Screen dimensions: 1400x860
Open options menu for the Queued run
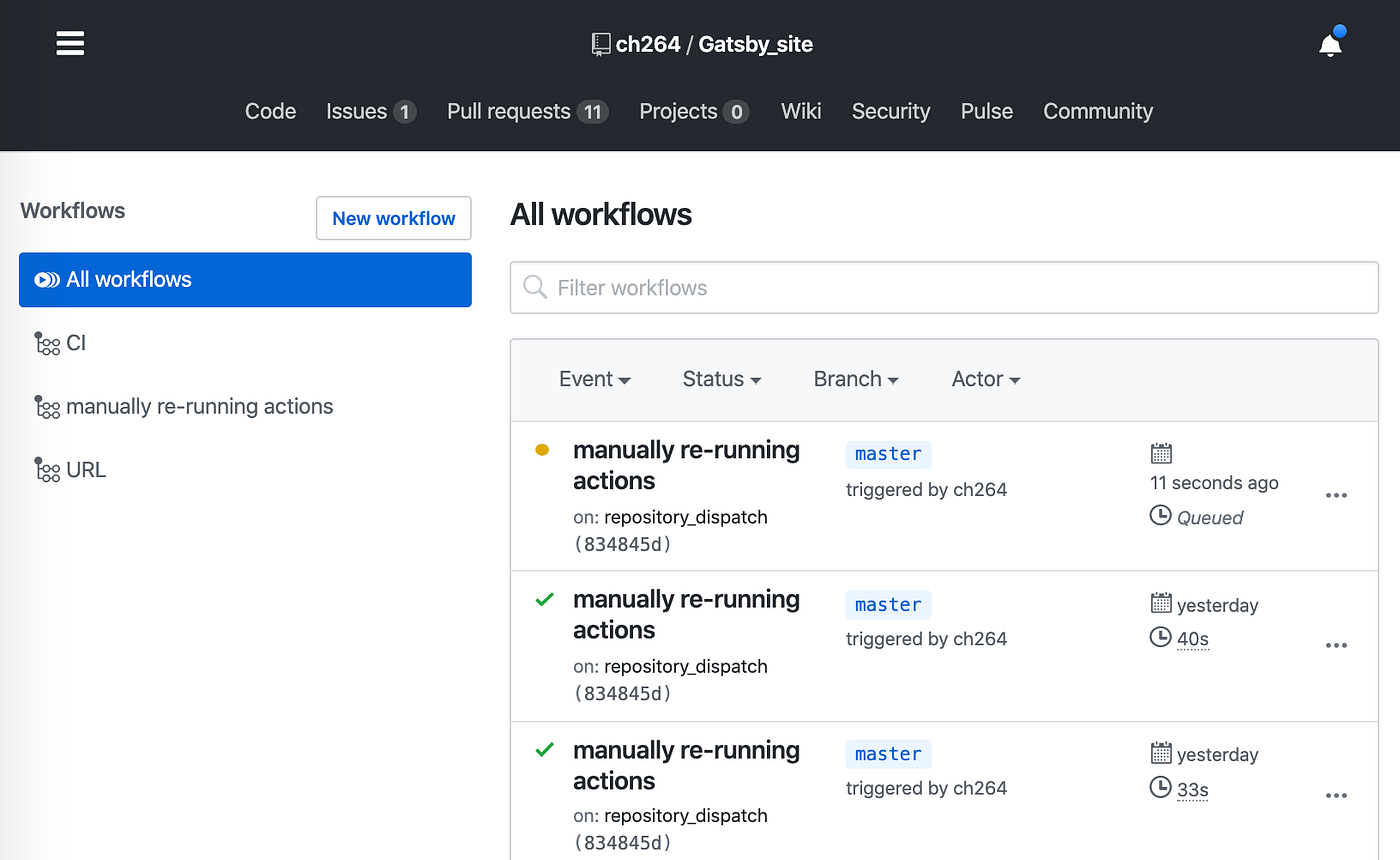click(1336, 496)
